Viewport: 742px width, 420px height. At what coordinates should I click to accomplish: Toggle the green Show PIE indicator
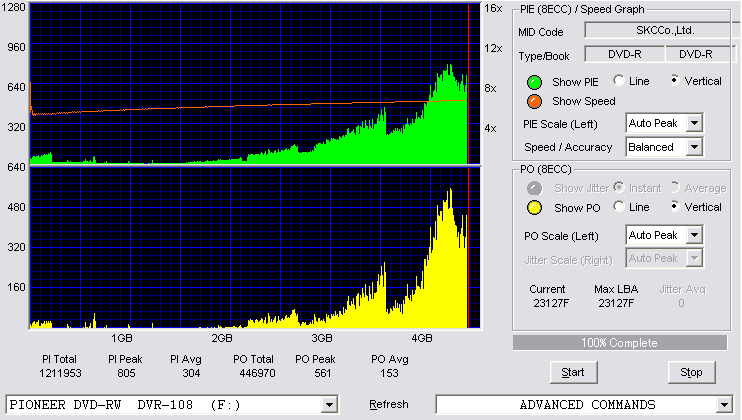(x=534, y=82)
